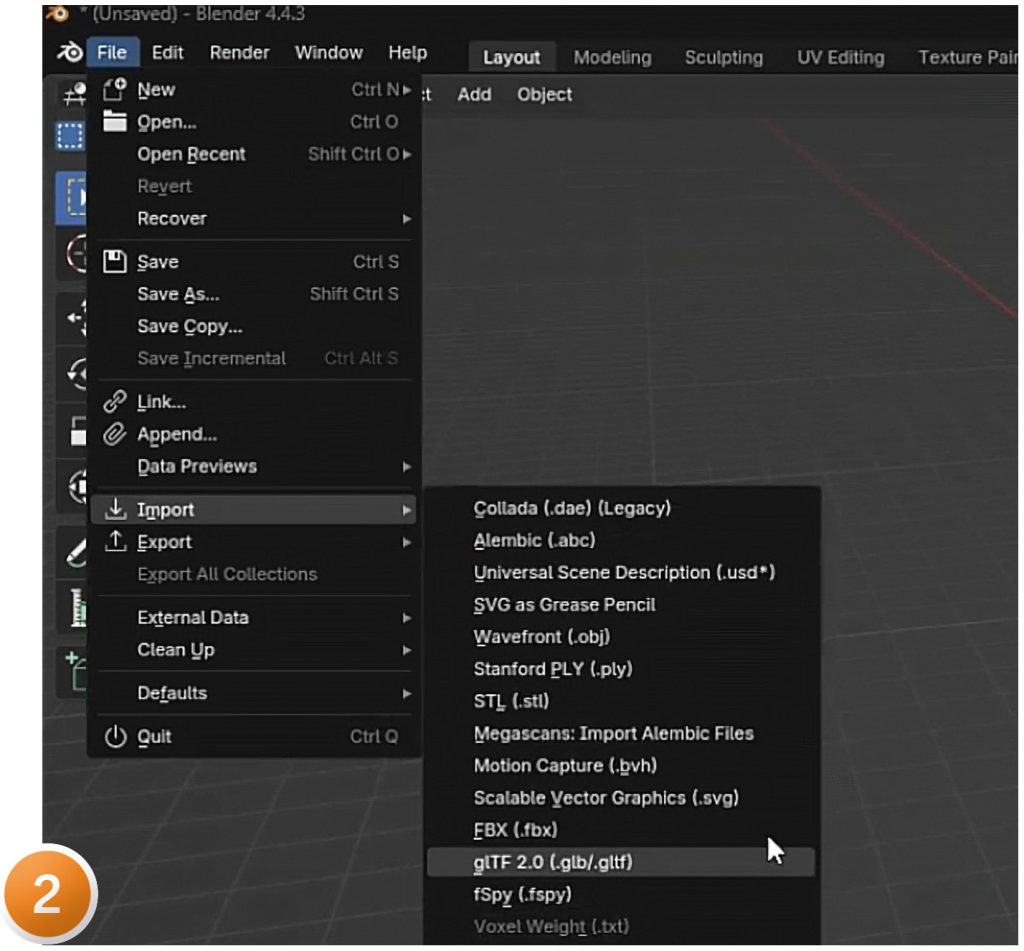
Task: Choose fSpy (.fspy) import option
Action: tap(620, 894)
